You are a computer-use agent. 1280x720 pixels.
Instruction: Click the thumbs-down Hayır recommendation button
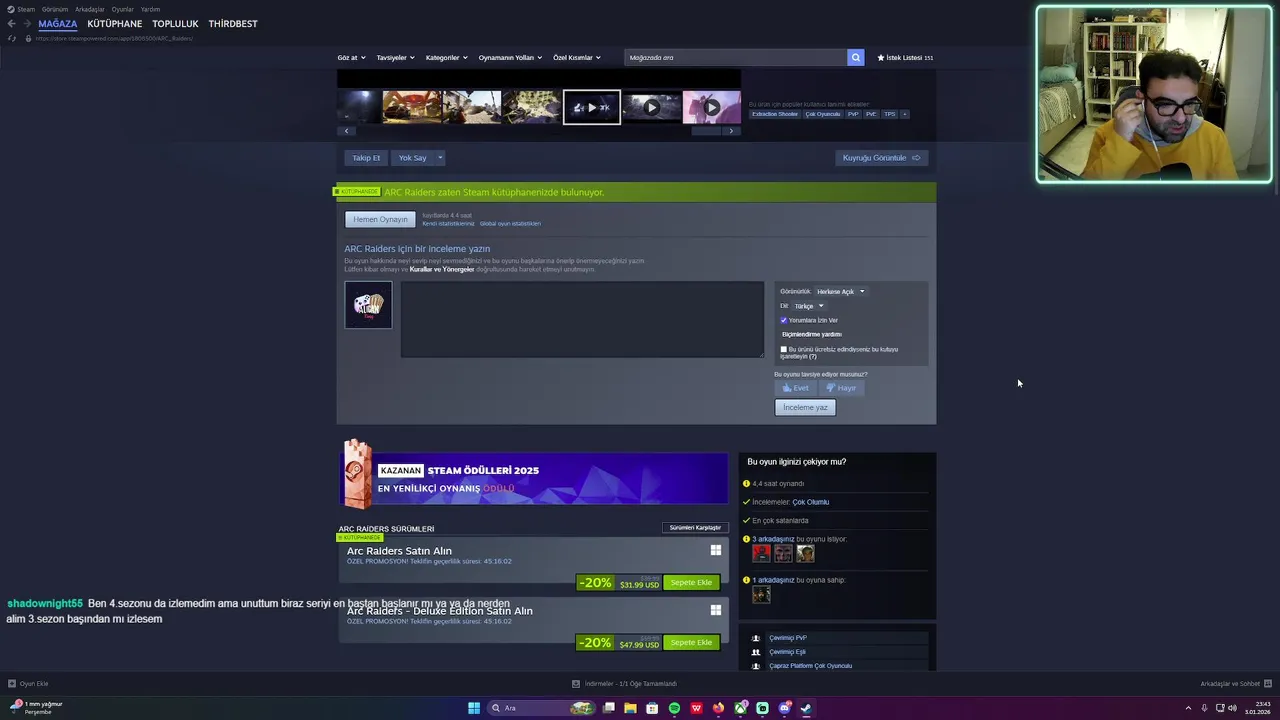tap(841, 388)
